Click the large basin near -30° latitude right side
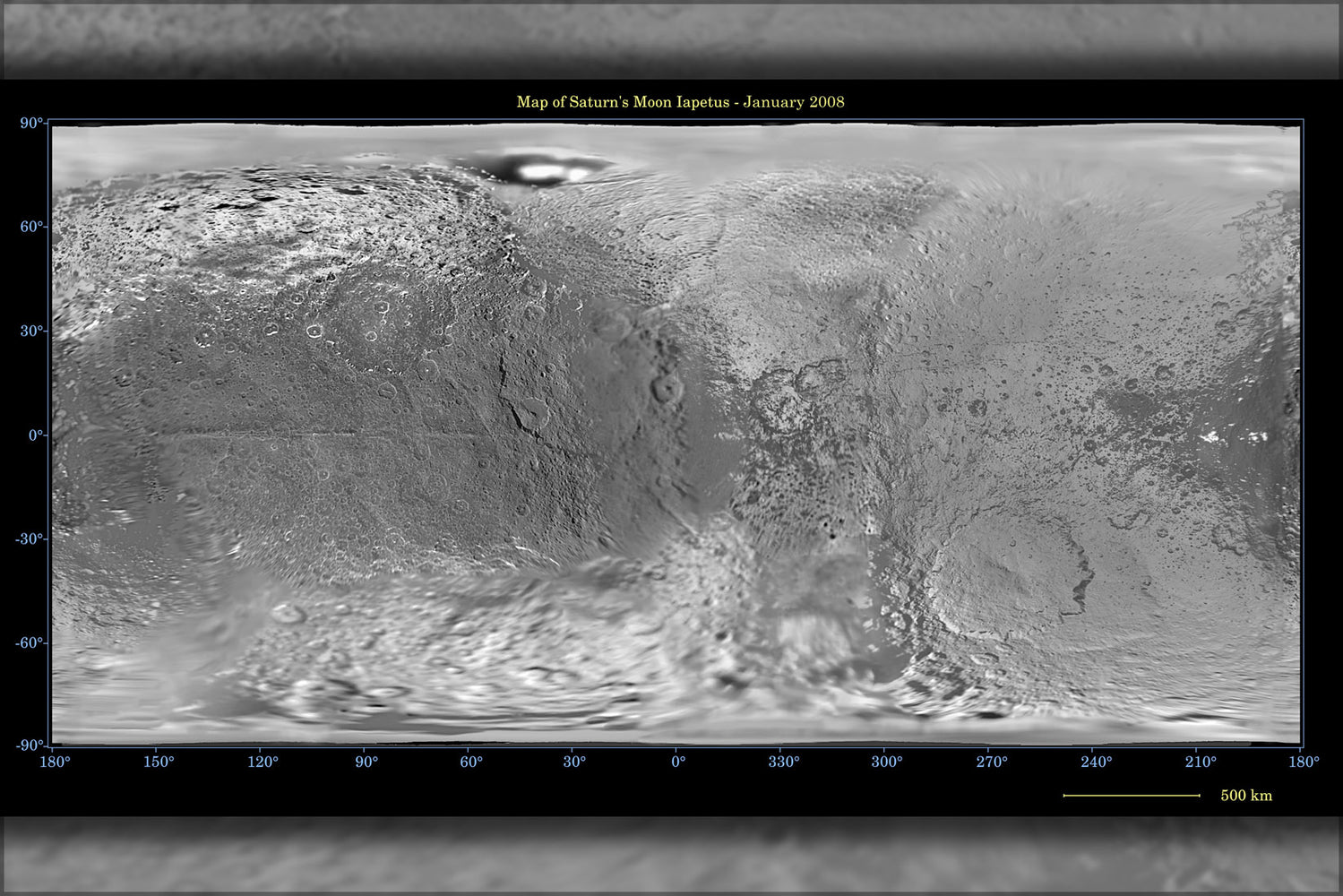Screen dimensions: 1343x896 coord(1030,564)
